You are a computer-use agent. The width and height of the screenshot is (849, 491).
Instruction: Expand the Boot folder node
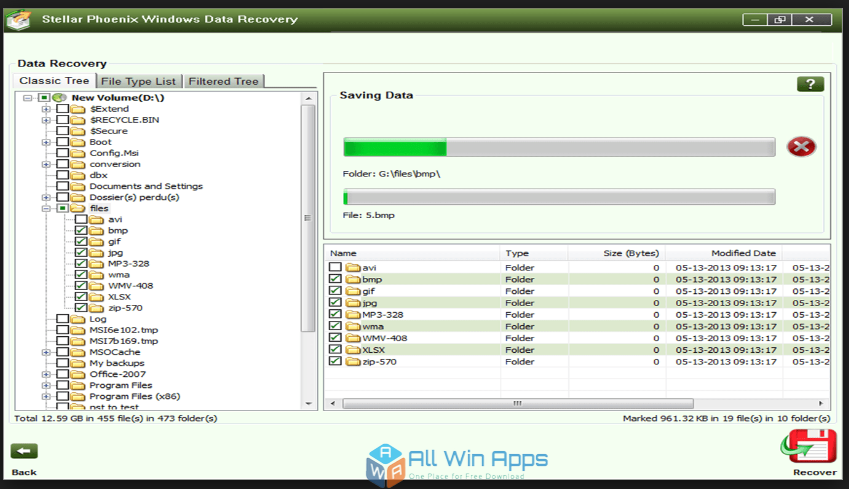point(46,142)
